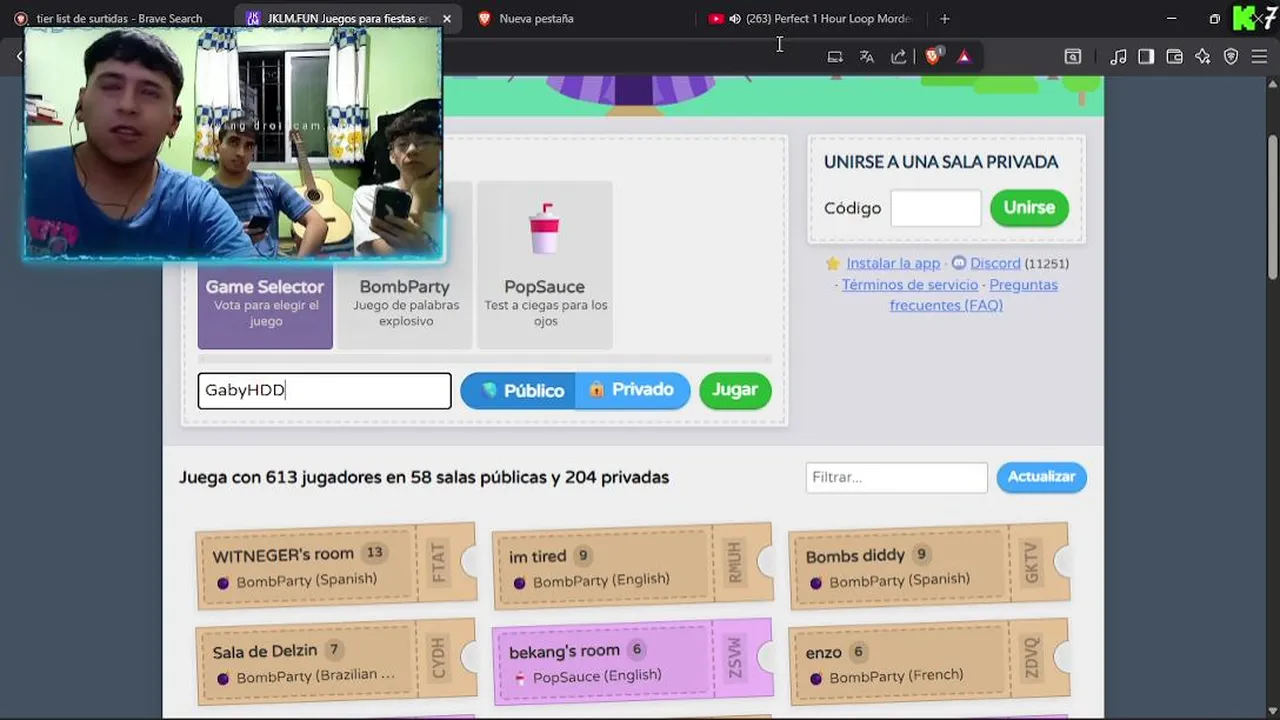The width and height of the screenshot is (1280, 720).
Task: Open Brave VPN shield icon
Action: pos(1231,57)
